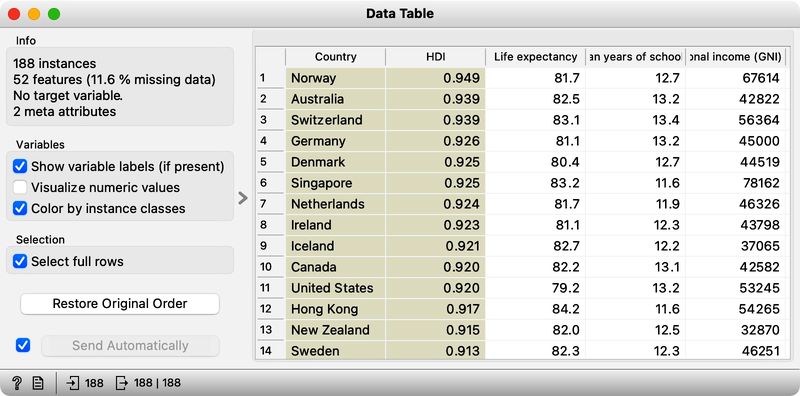Toggle the Send Automatically checkbox

pyautogui.click(x=23, y=345)
